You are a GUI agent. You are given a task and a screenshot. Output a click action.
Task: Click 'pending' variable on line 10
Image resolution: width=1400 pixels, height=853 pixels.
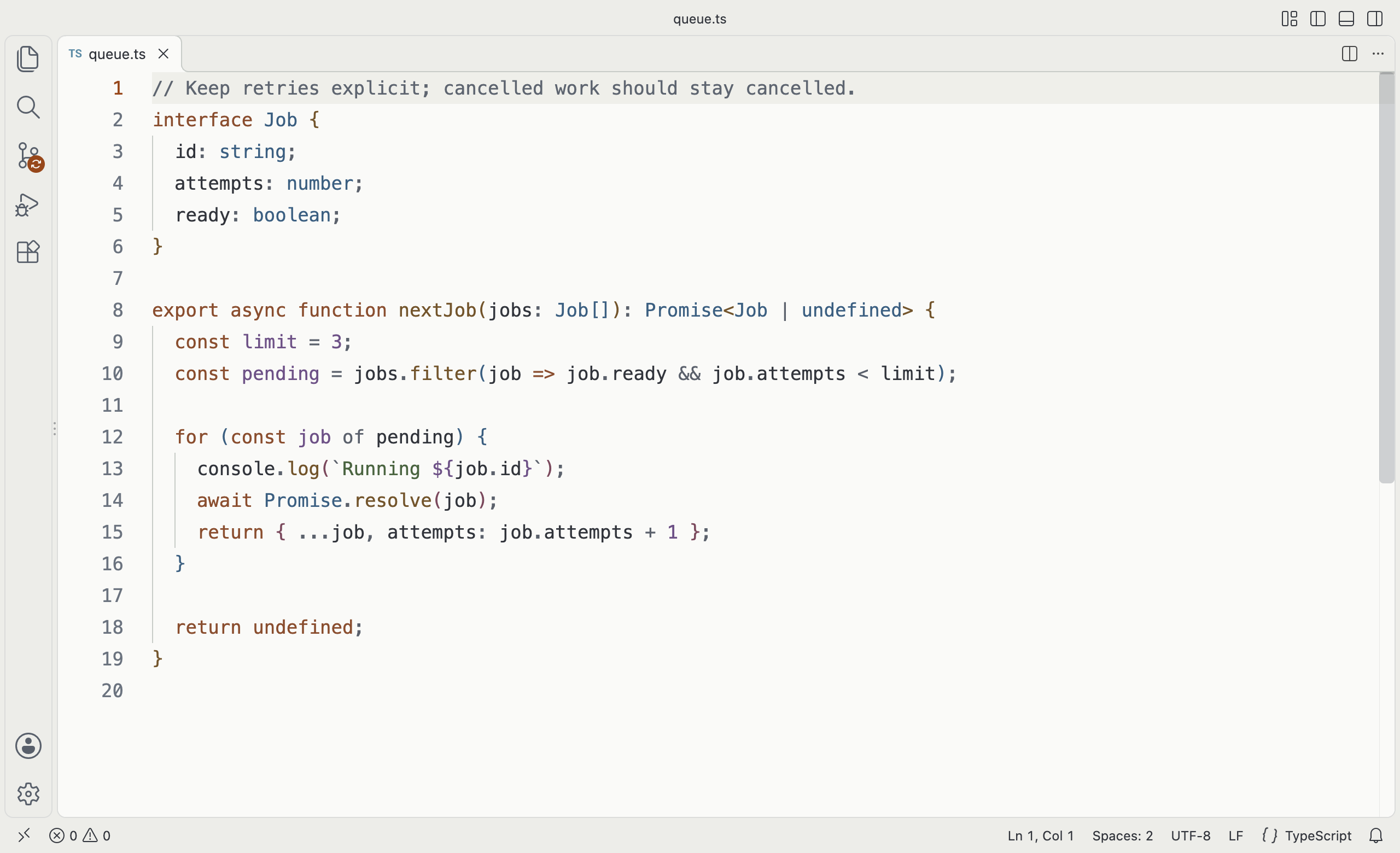tap(281, 373)
